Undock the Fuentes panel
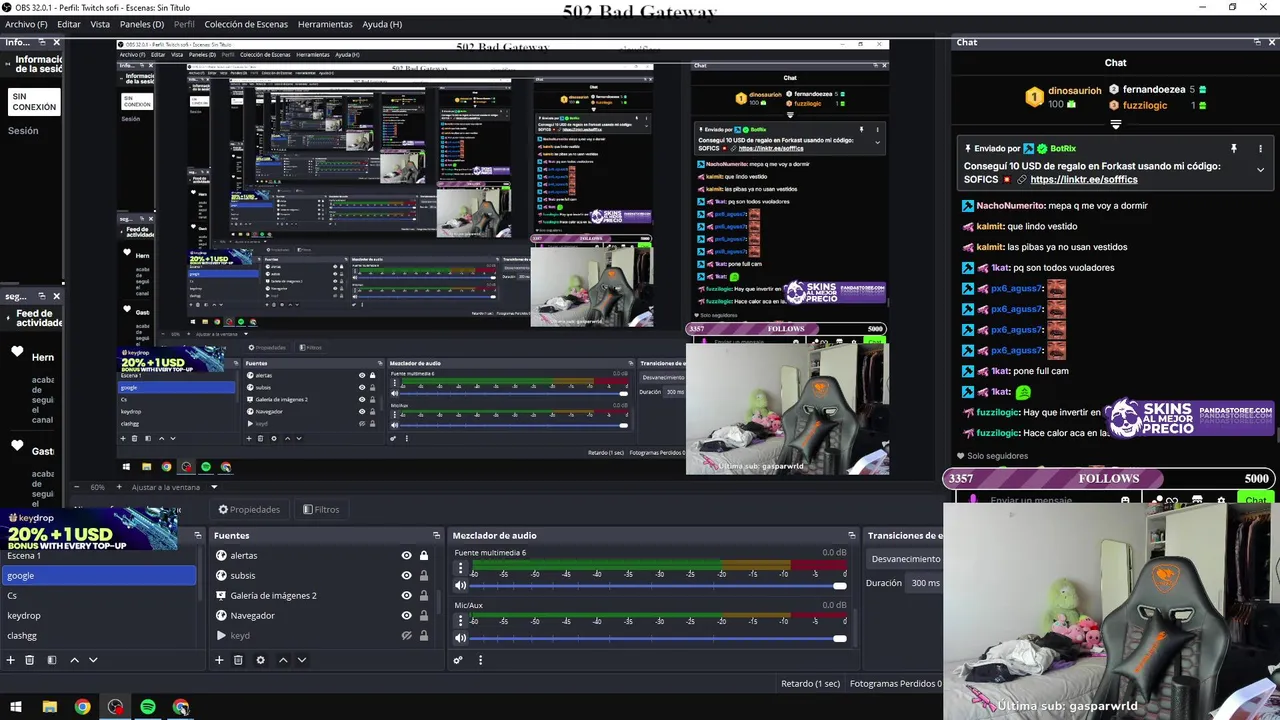The width and height of the screenshot is (1280, 720). pyautogui.click(x=436, y=535)
